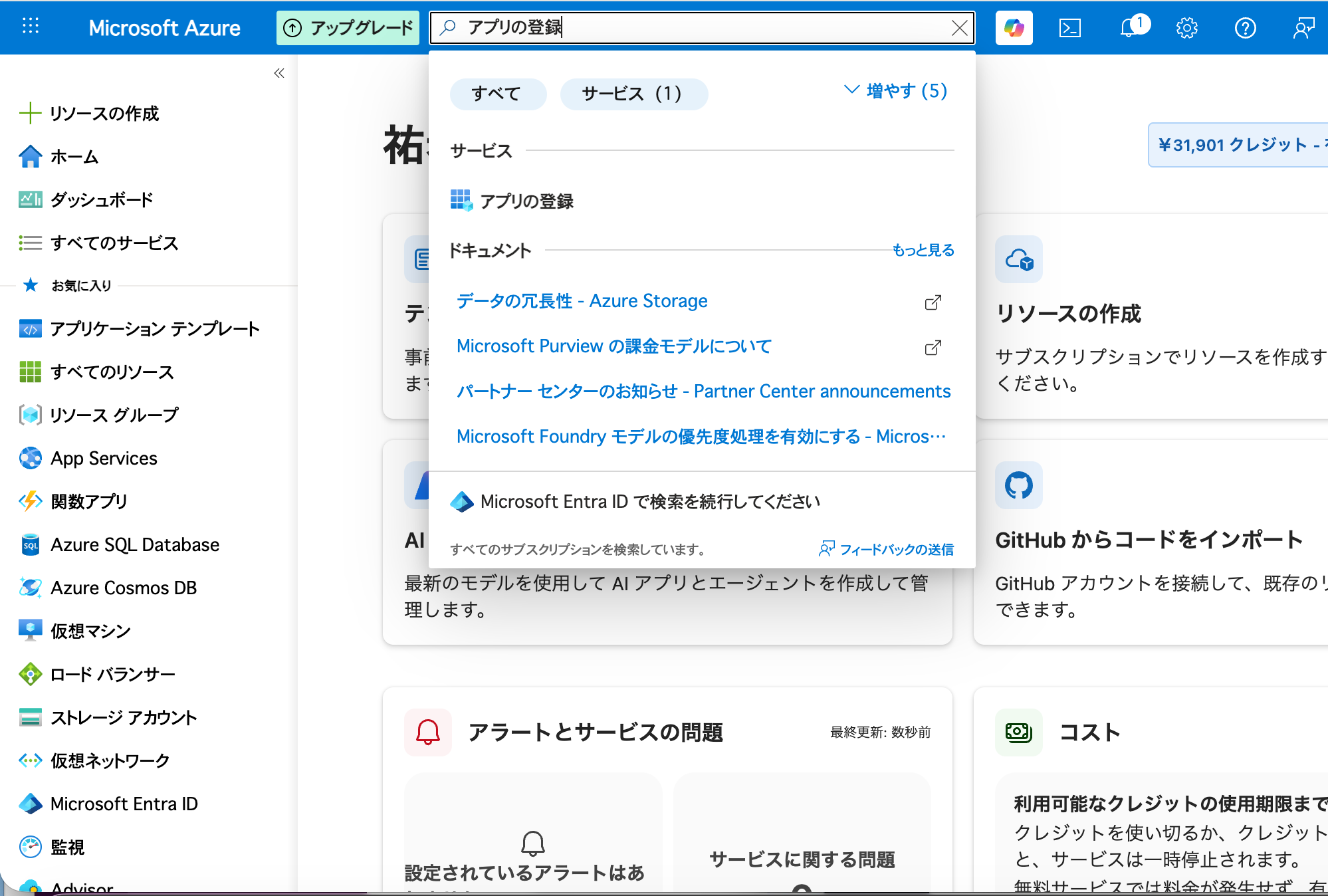Open データの冗長性 - Azure Storage document
Image resolution: width=1328 pixels, height=896 pixels.
(582, 301)
